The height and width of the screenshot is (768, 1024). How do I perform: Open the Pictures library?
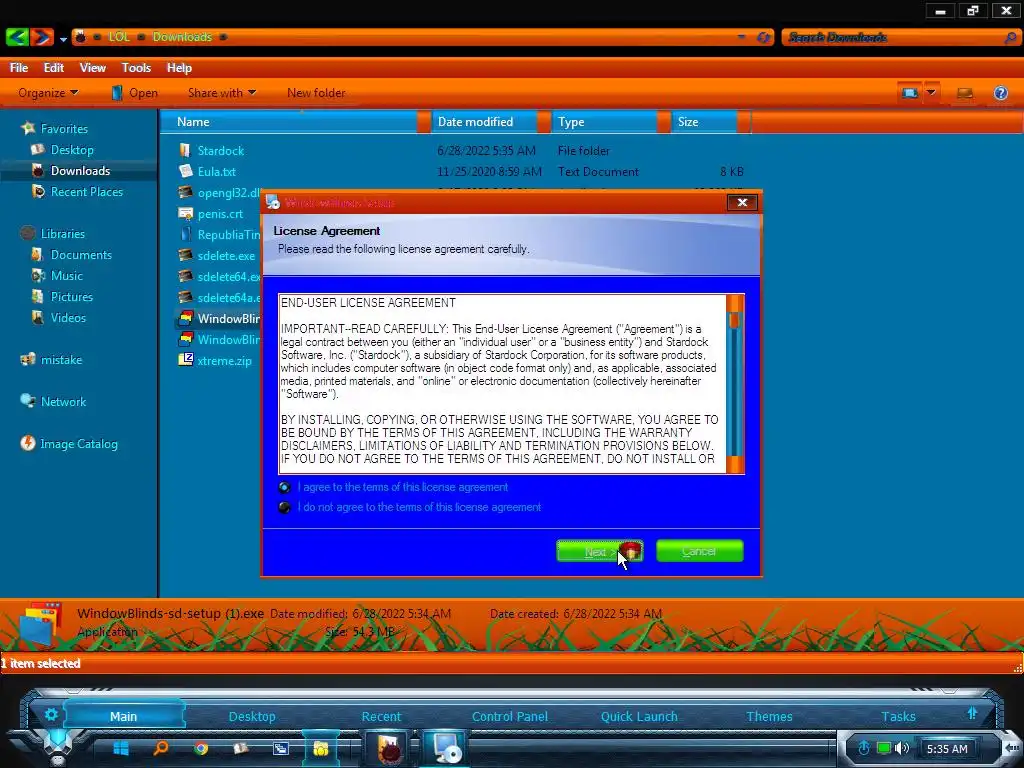[72, 296]
